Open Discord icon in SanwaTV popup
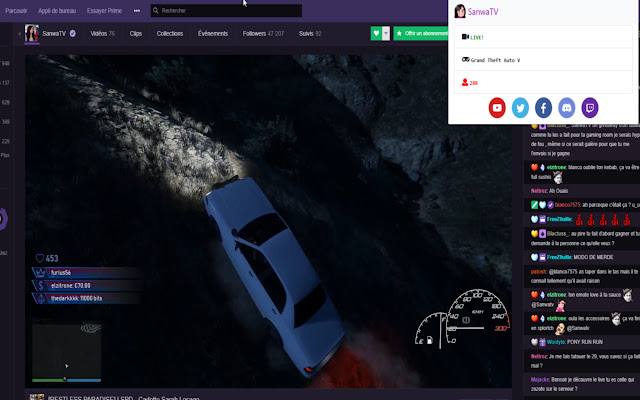Image resolution: width=640 pixels, height=400 pixels. 567,108
